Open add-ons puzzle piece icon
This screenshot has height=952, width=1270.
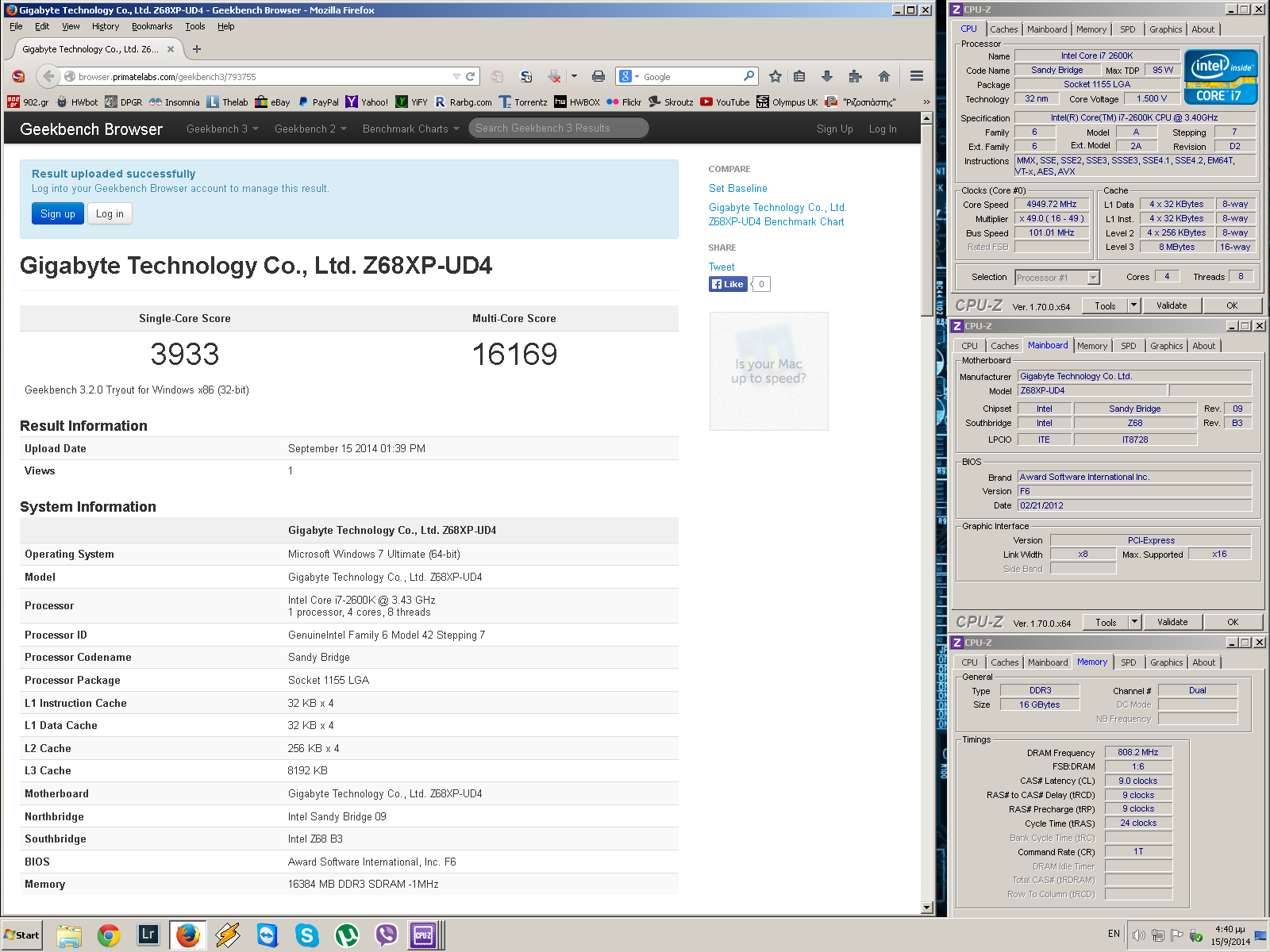tap(855, 77)
